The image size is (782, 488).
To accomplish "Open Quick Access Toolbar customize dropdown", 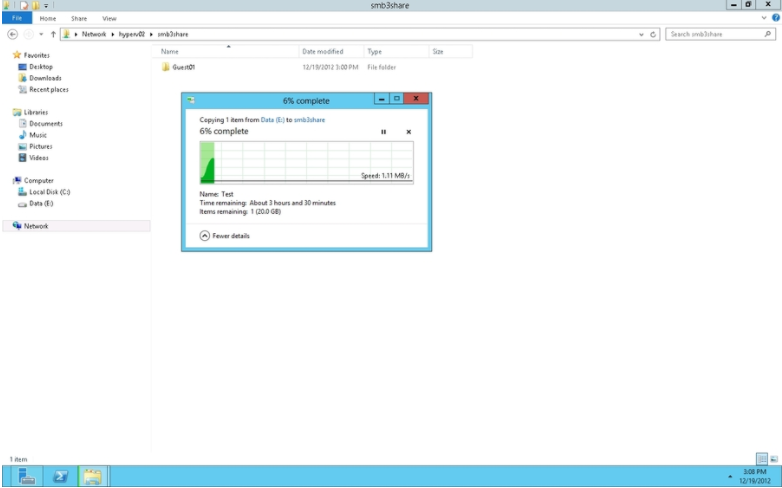I will 46,5.
